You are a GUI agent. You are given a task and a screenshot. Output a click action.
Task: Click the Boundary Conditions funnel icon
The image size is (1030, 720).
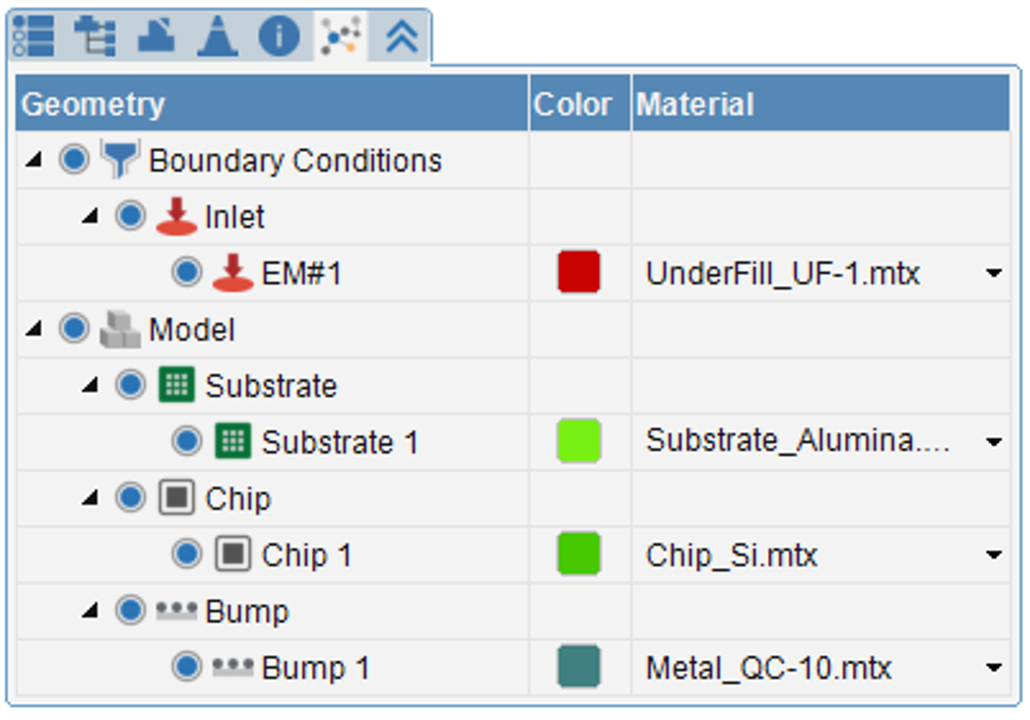pos(120,158)
